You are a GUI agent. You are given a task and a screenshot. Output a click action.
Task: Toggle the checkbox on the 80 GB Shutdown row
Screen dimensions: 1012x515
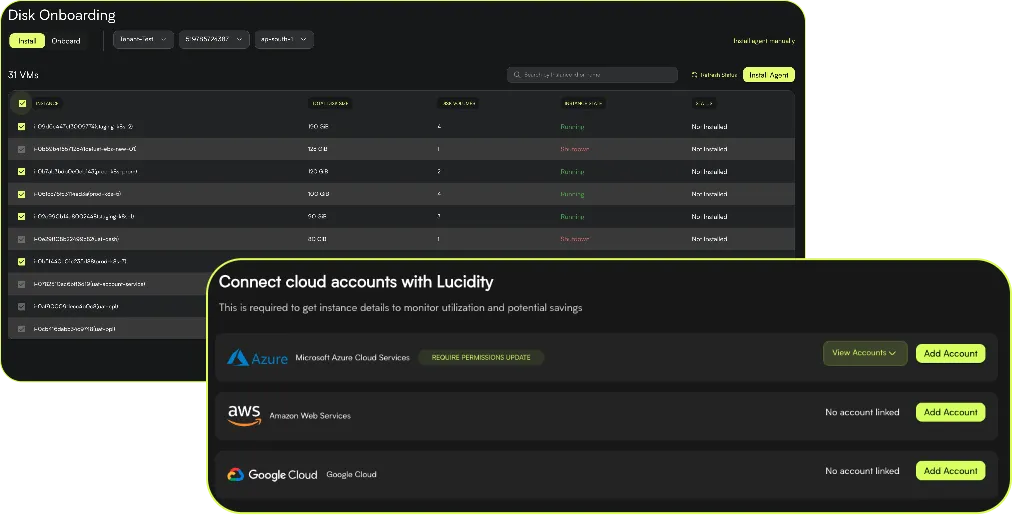pyautogui.click(x=21, y=239)
